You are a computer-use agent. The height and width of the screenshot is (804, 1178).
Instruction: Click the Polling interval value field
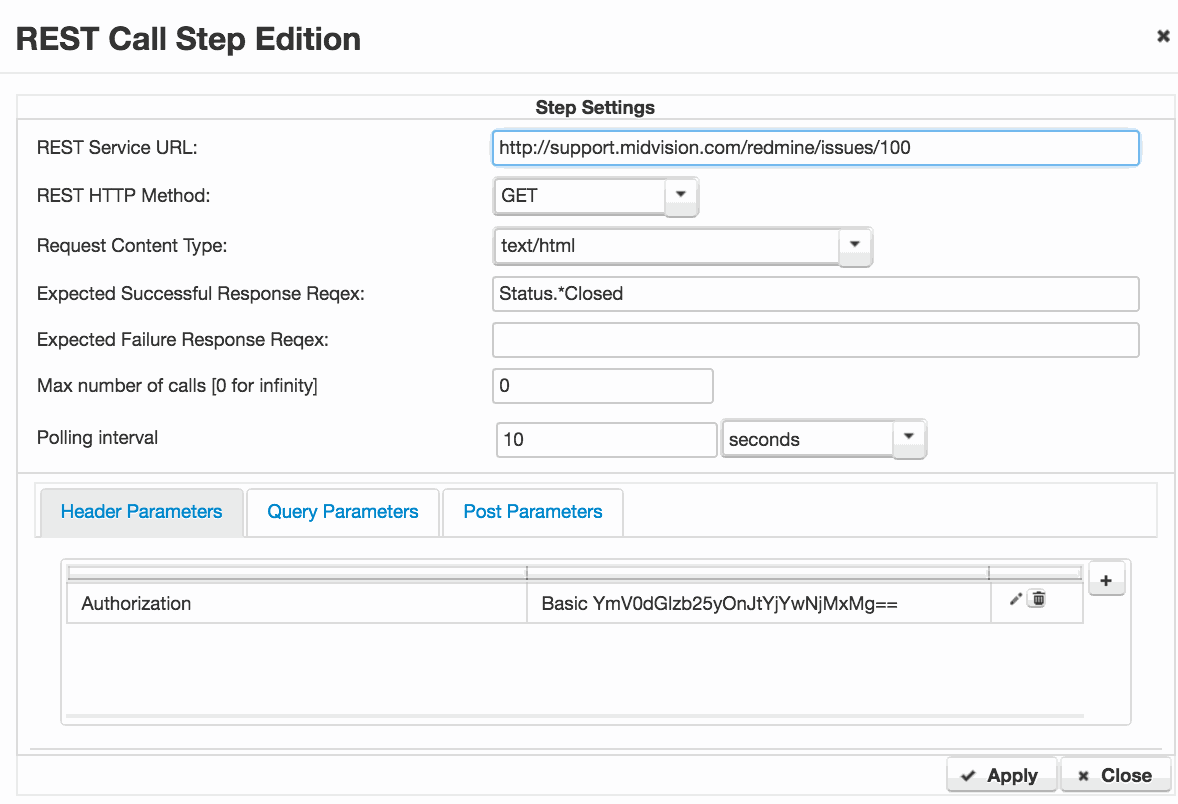point(606,440)
